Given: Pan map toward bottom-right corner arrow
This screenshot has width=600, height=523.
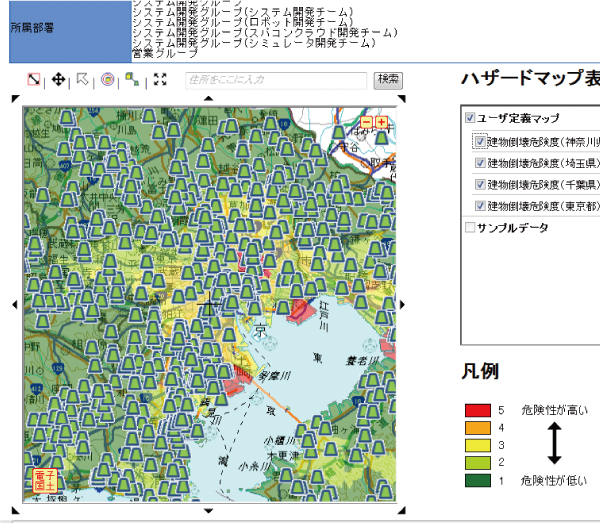Looking at the screenshot, I should pos(402,510).
